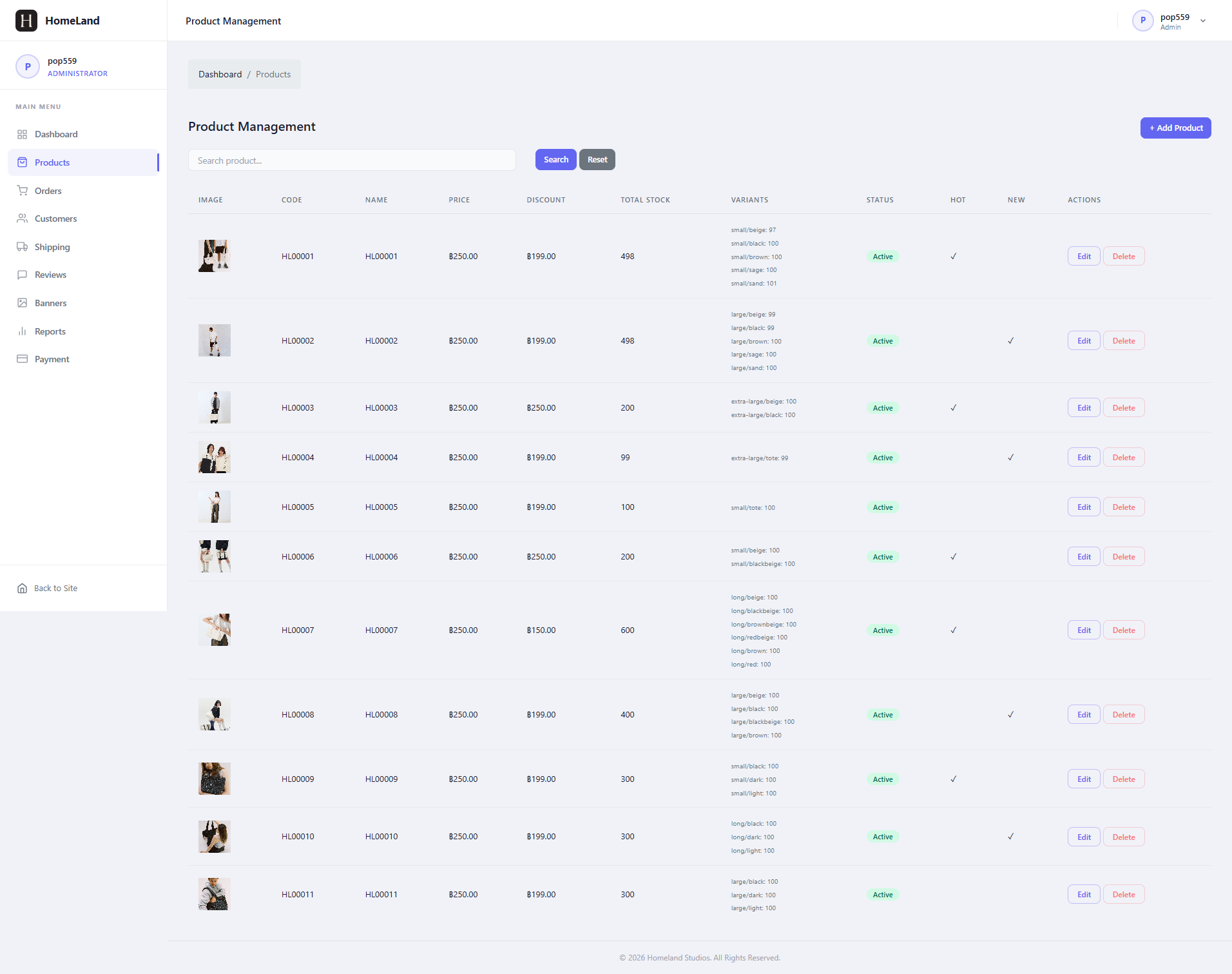Viewport: 1232px width, 974px height.
Task: Click the Banners image icon
Action: pyautogui.click(x=22, y=303)
